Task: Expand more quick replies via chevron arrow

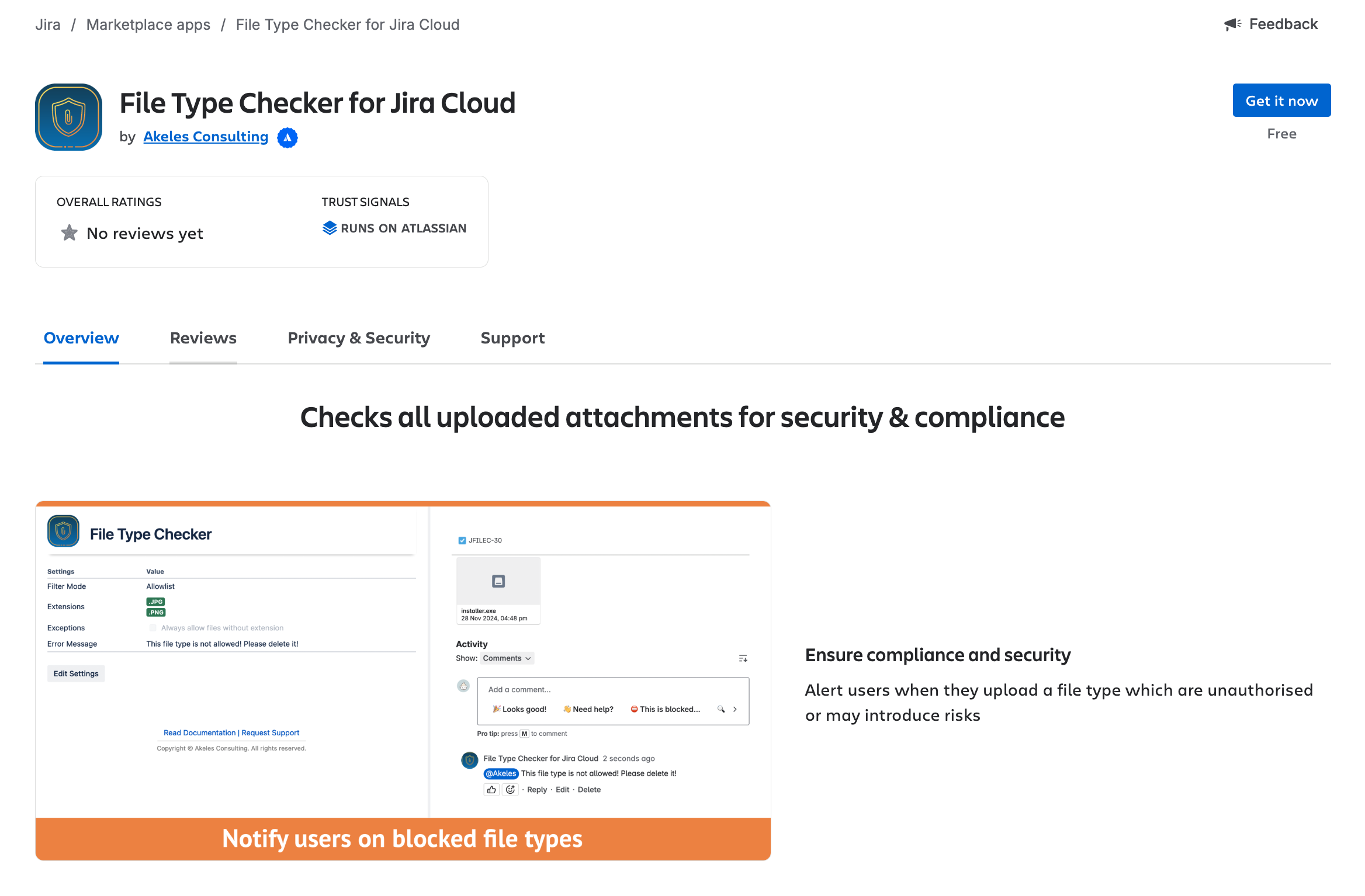Action: click(735, 709)
